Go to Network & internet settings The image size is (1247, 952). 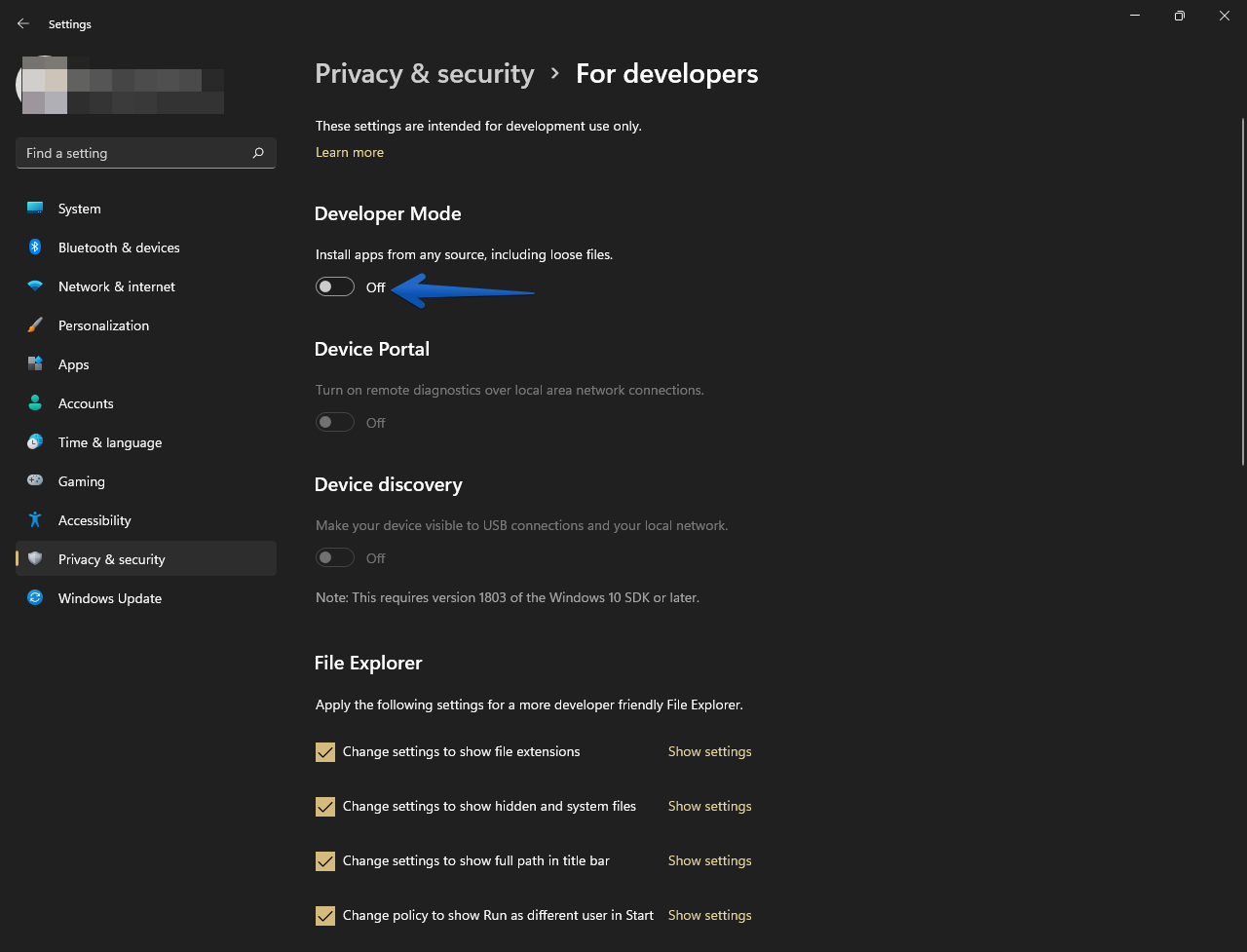(x=146, y=286)
